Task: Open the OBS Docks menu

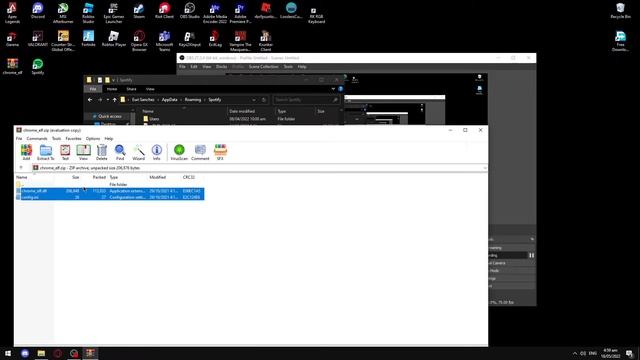Action: pyautogui.click(x=222, y=67)
